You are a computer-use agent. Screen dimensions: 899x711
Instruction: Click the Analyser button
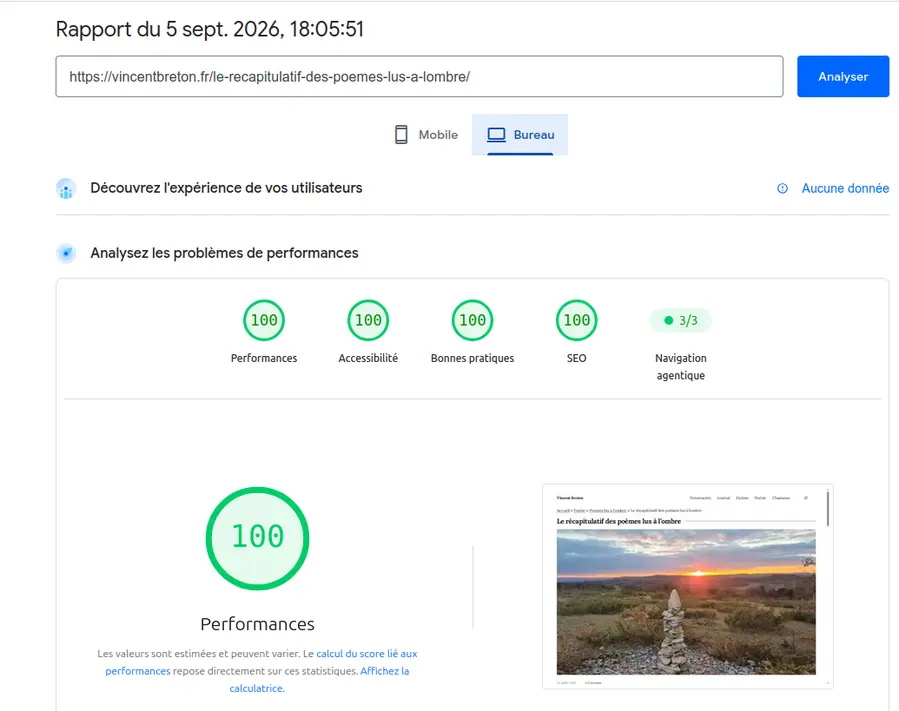point(843,76)
